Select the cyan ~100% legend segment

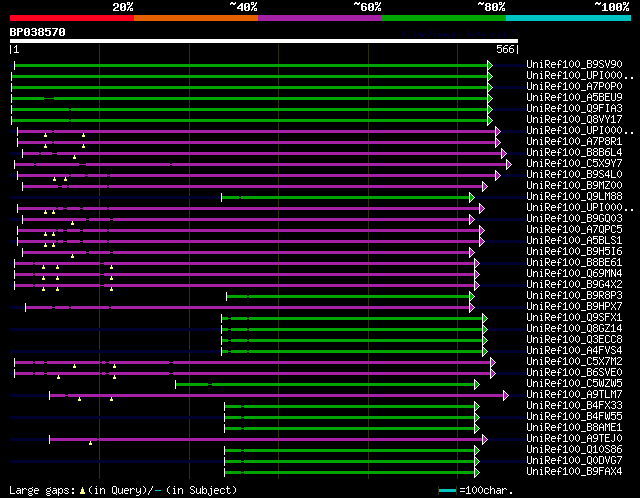coord(567,18)
